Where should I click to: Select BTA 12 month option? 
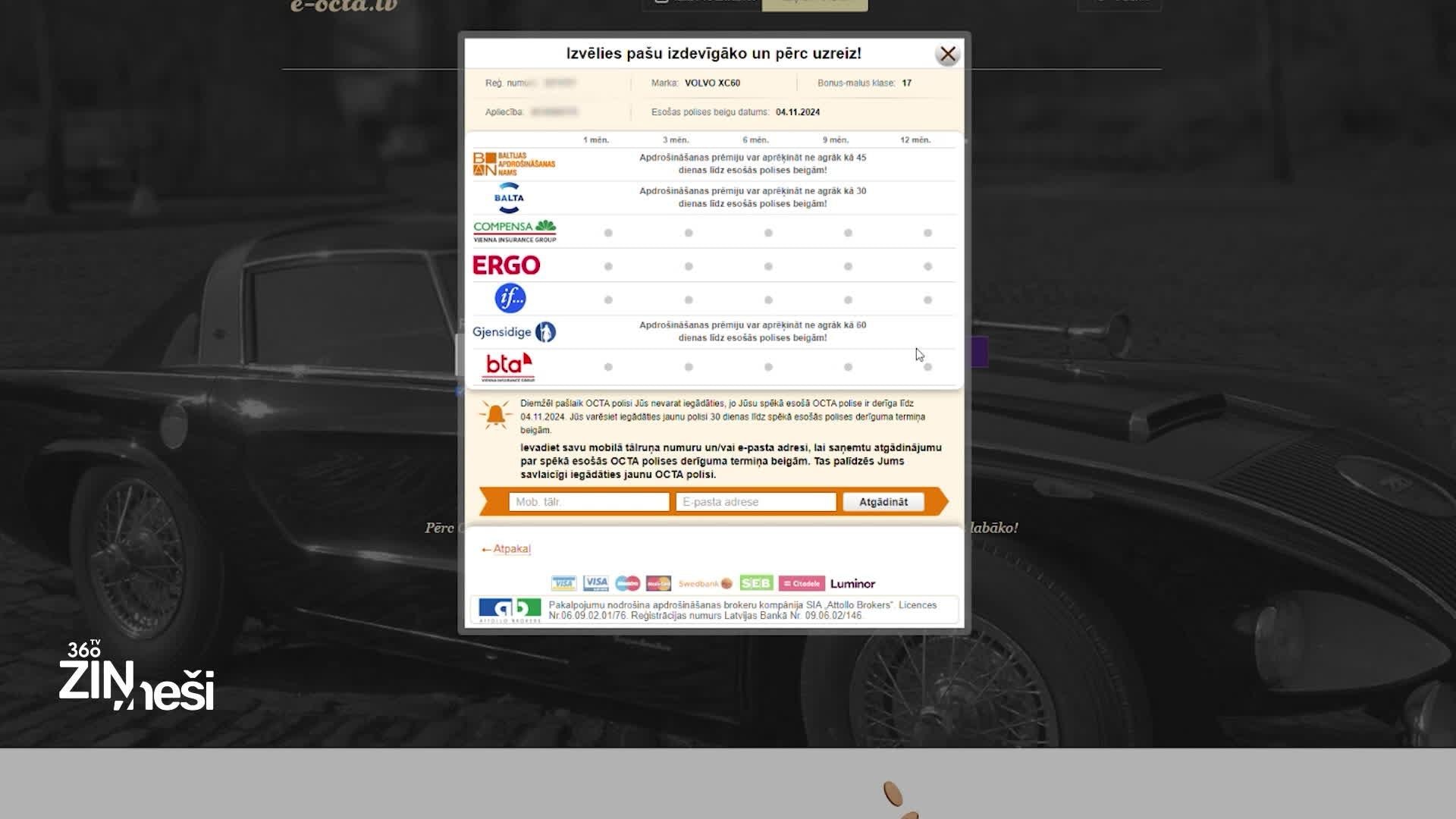click(927, 367)
